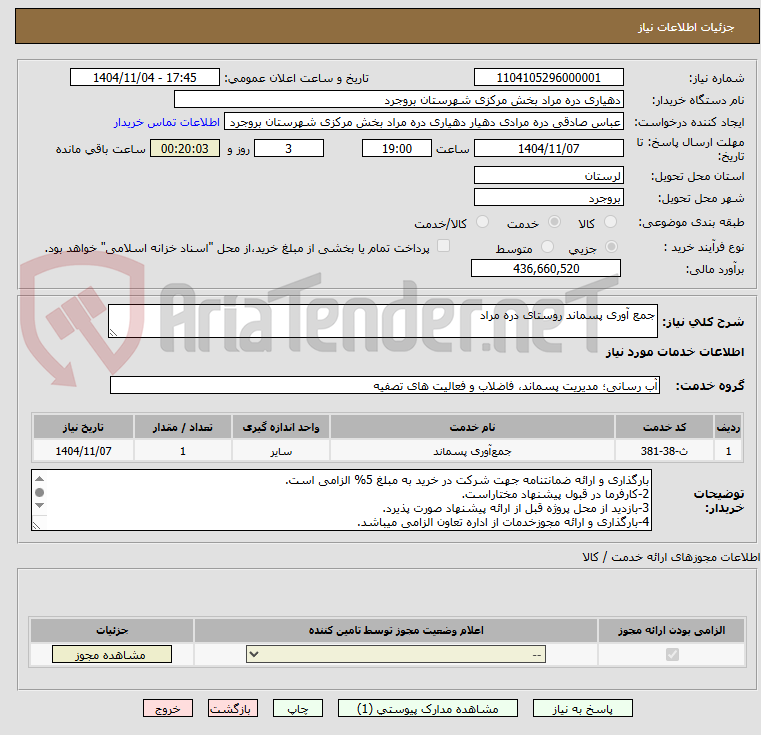Click the ایجاد کننده درخواست field
761x735 pixels.
[x=424, y=122]
